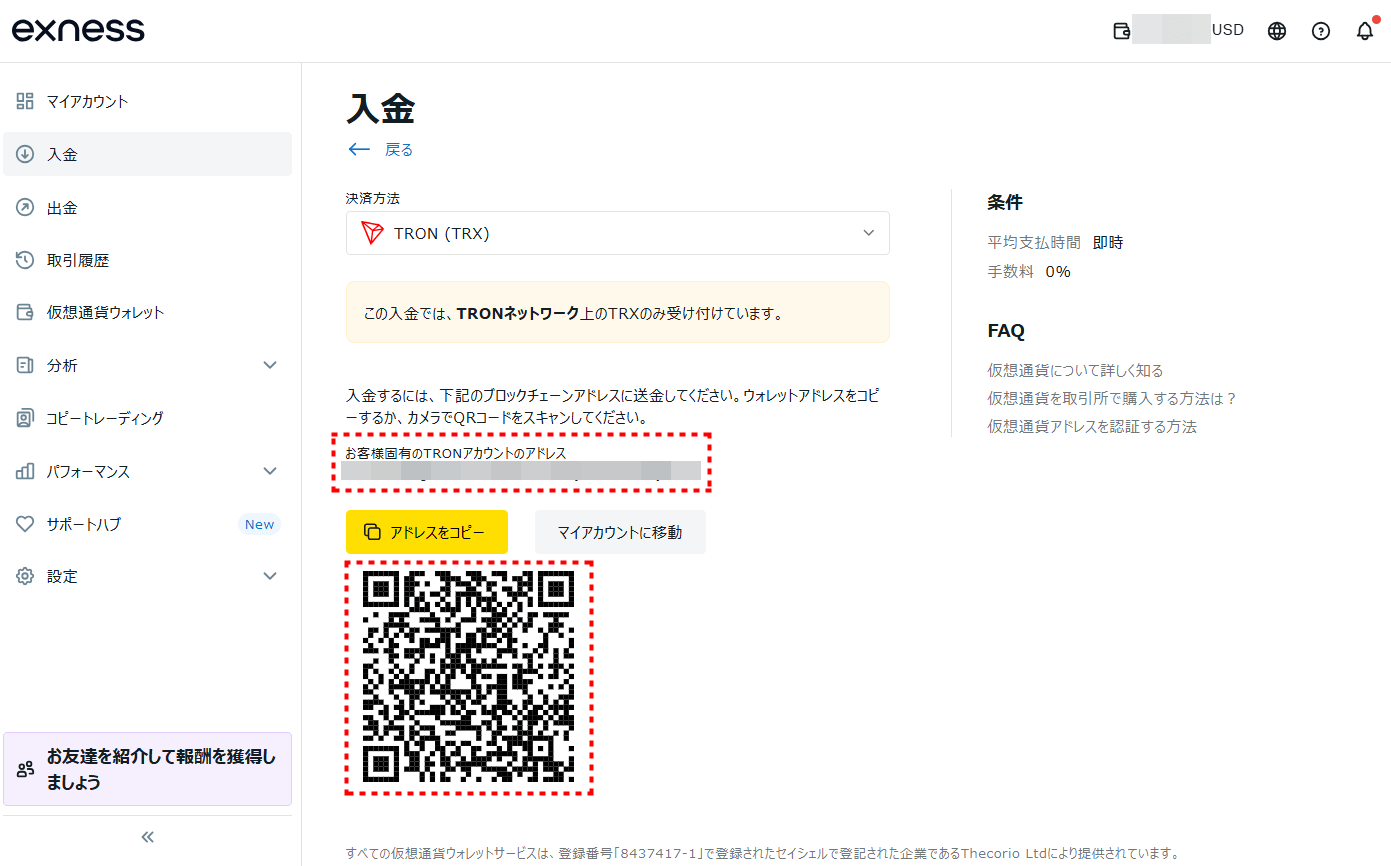Click the 条件 heading
The height and width of the screenshot is (866, 1391).
click(1005, 202)
